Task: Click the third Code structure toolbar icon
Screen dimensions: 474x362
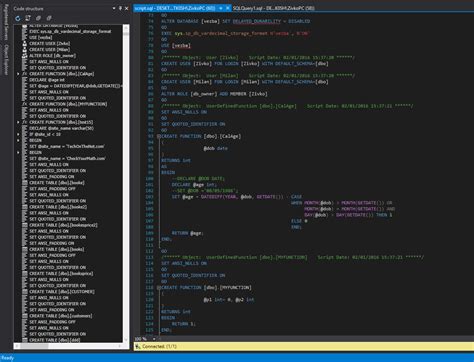Action: 39,18
